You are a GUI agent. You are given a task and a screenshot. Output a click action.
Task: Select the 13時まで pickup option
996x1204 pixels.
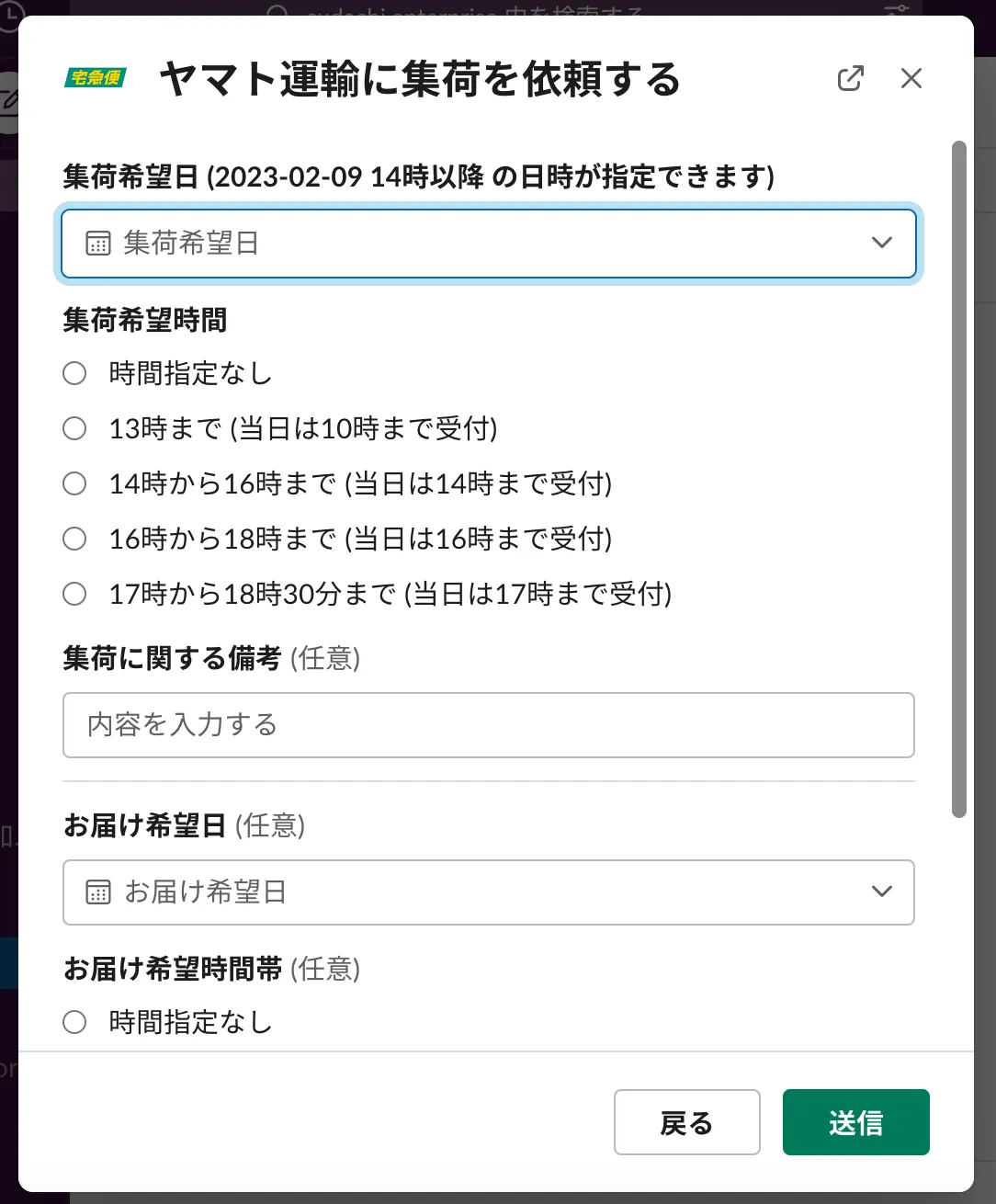[x=74, y=428]
